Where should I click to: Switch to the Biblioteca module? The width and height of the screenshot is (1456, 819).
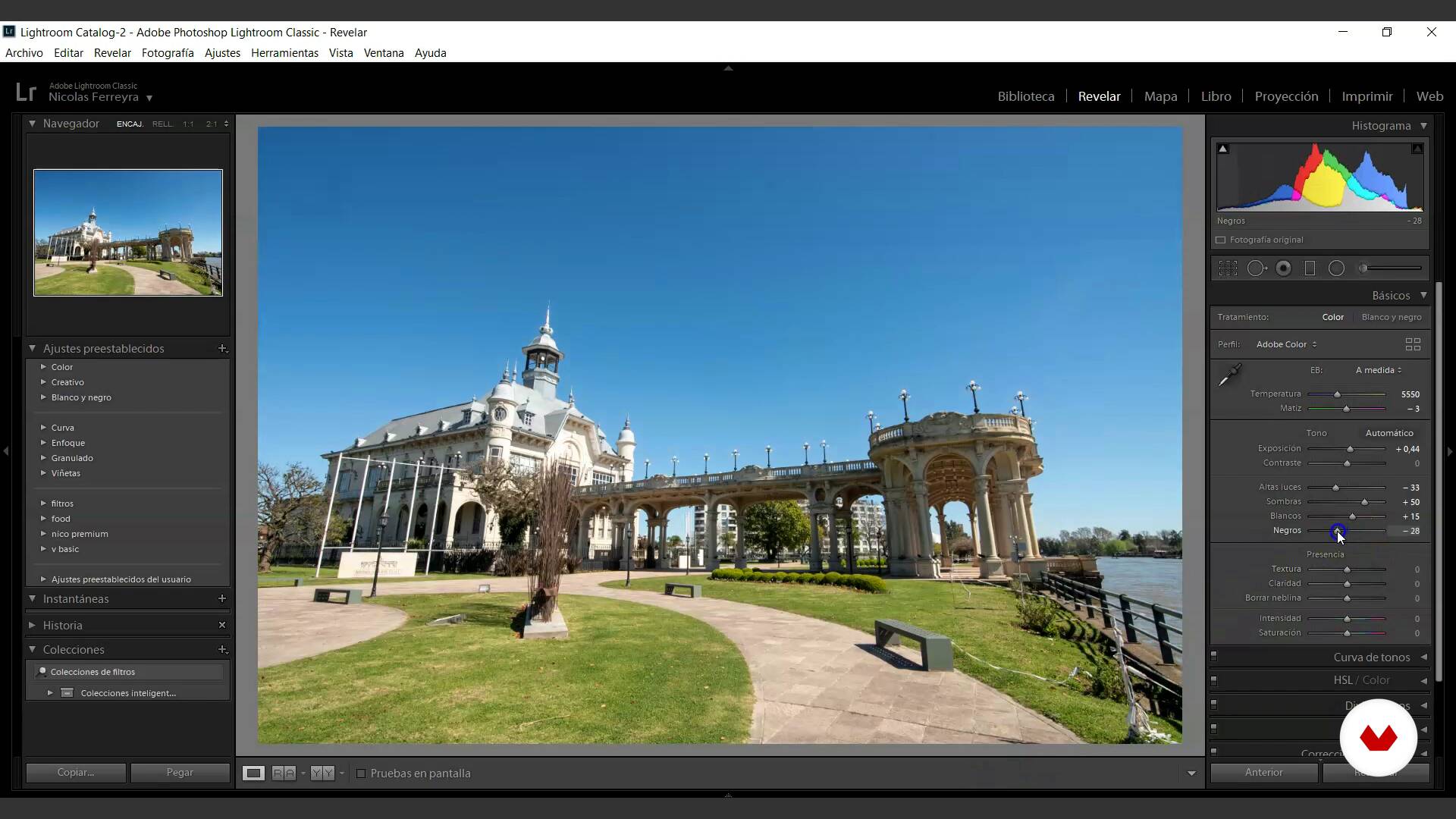1026,96
